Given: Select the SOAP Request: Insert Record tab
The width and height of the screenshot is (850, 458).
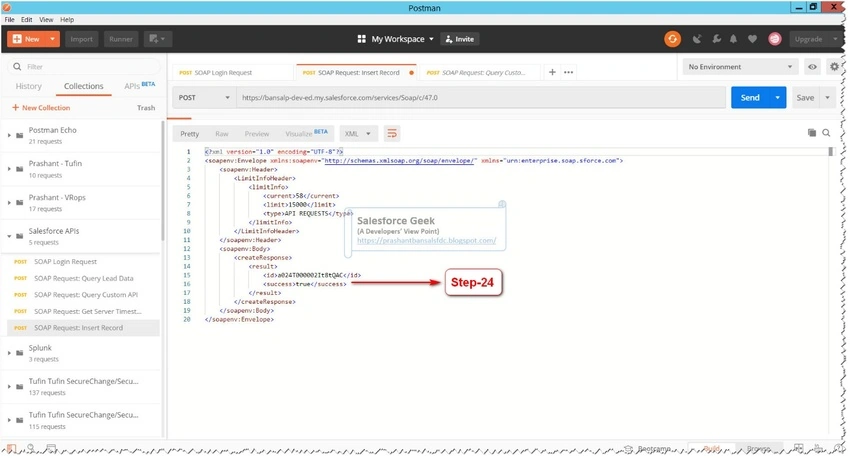Looking at the screenshot, I should (358, 72).
